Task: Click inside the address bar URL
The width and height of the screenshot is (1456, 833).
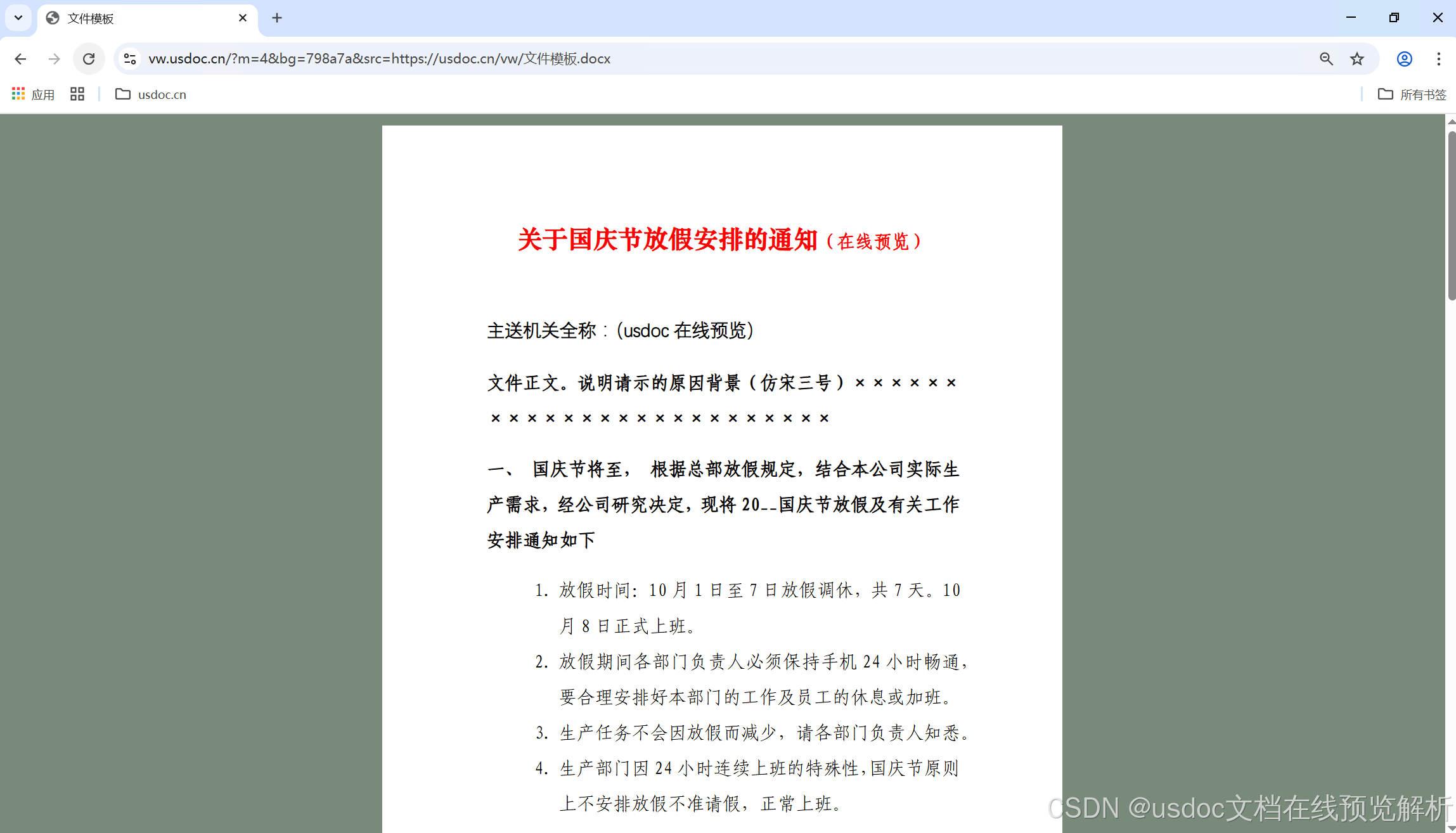Action: tap(379, 58)
